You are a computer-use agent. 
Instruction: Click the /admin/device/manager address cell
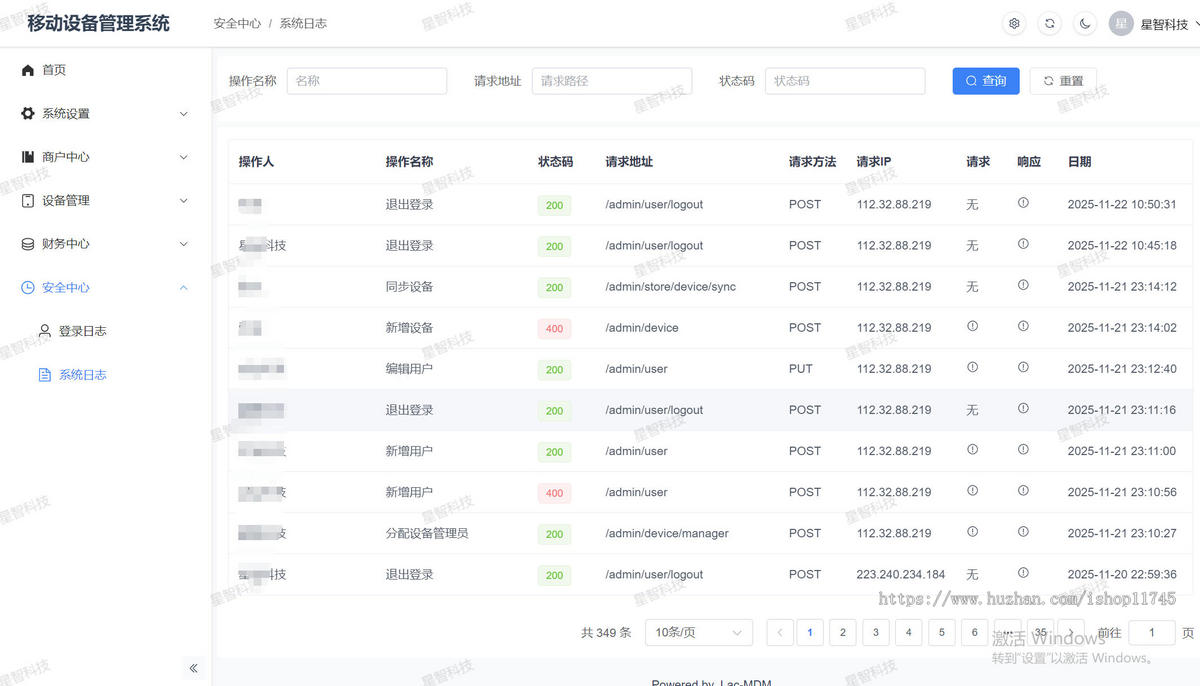(x=667, y=534)
